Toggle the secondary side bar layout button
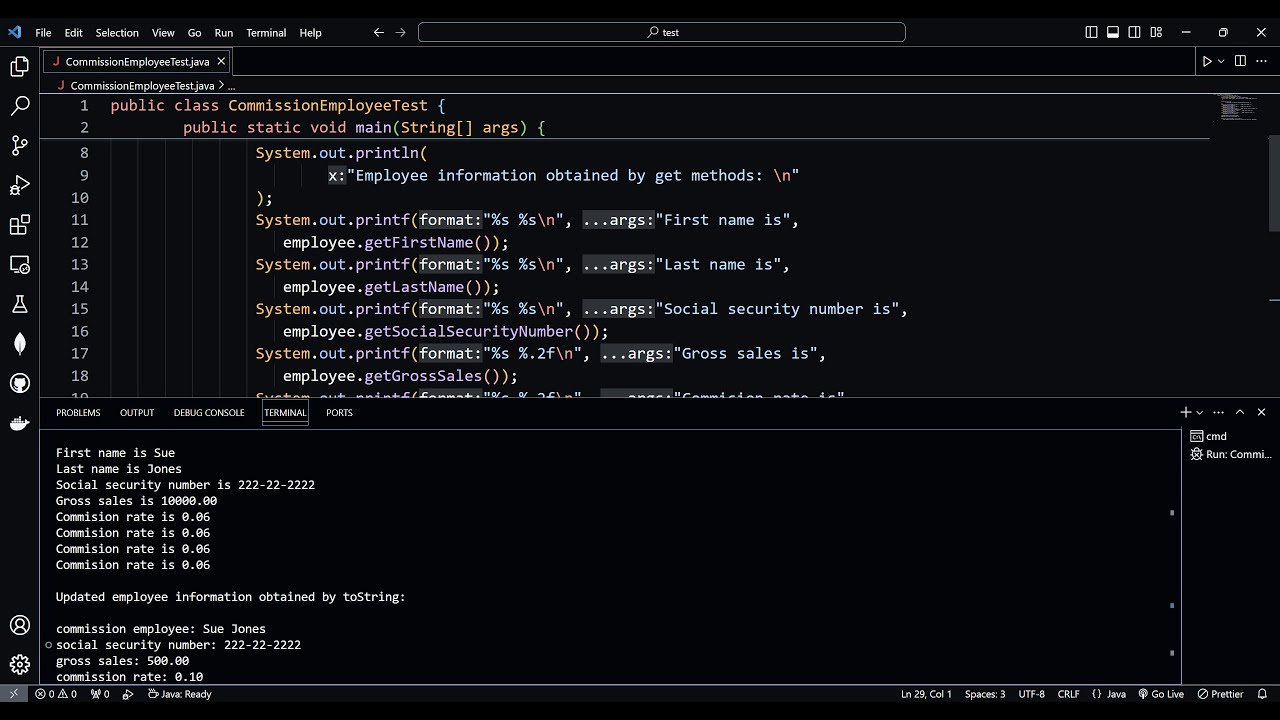This screenshot has height=720, width=1280. (x=1134, y=32)
